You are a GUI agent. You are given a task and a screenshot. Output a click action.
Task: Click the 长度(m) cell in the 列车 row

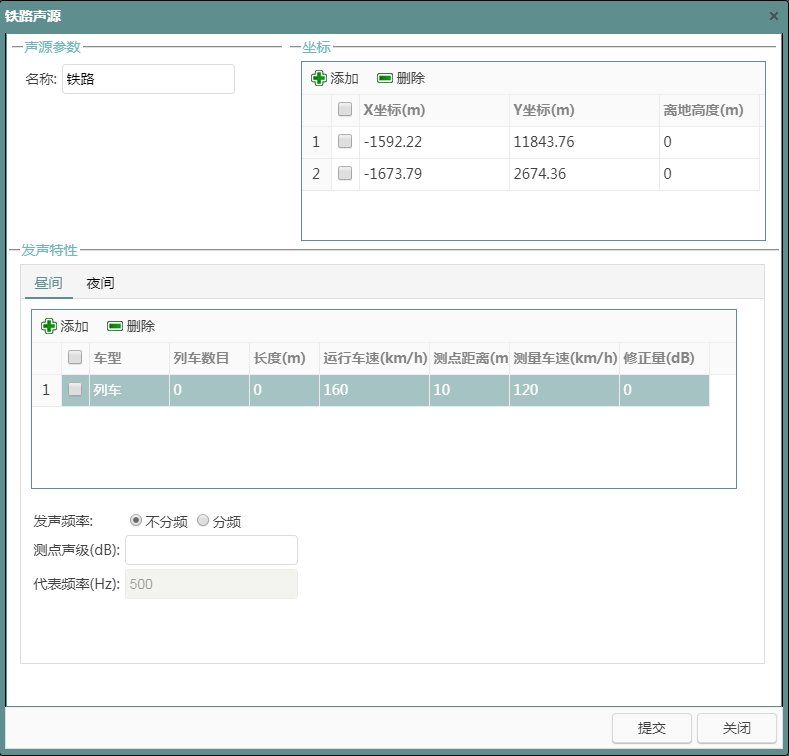click(x=284, y=390)
